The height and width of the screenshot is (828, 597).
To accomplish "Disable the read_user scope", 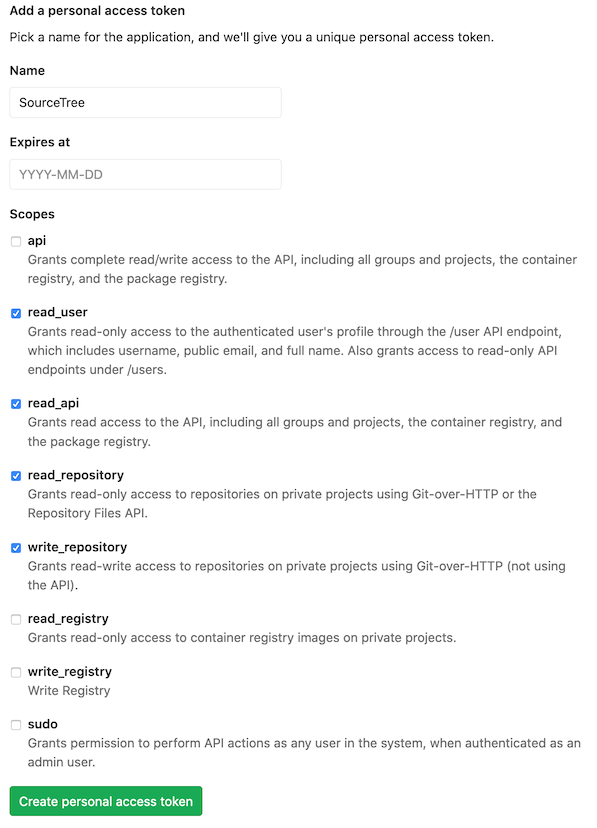I will (15, 313).
